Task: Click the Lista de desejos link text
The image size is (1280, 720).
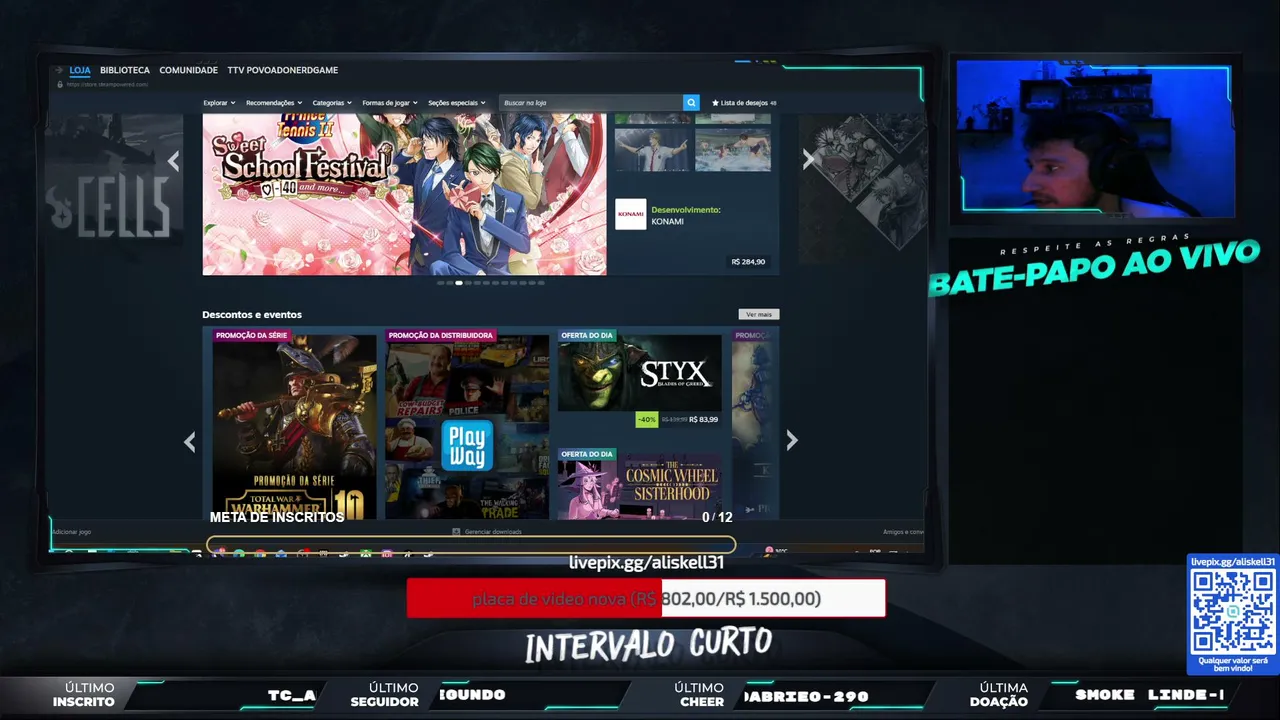Action: 744,103
